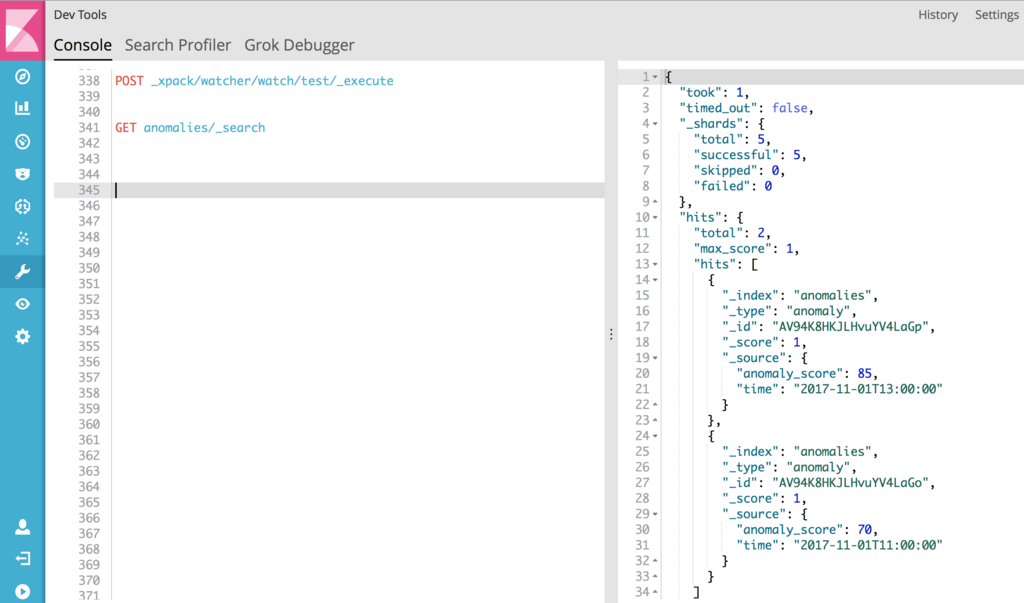This screenshot has height=603, width=1024.
Task: Click the "anomaly_score": 85 line
Action: 807,374
